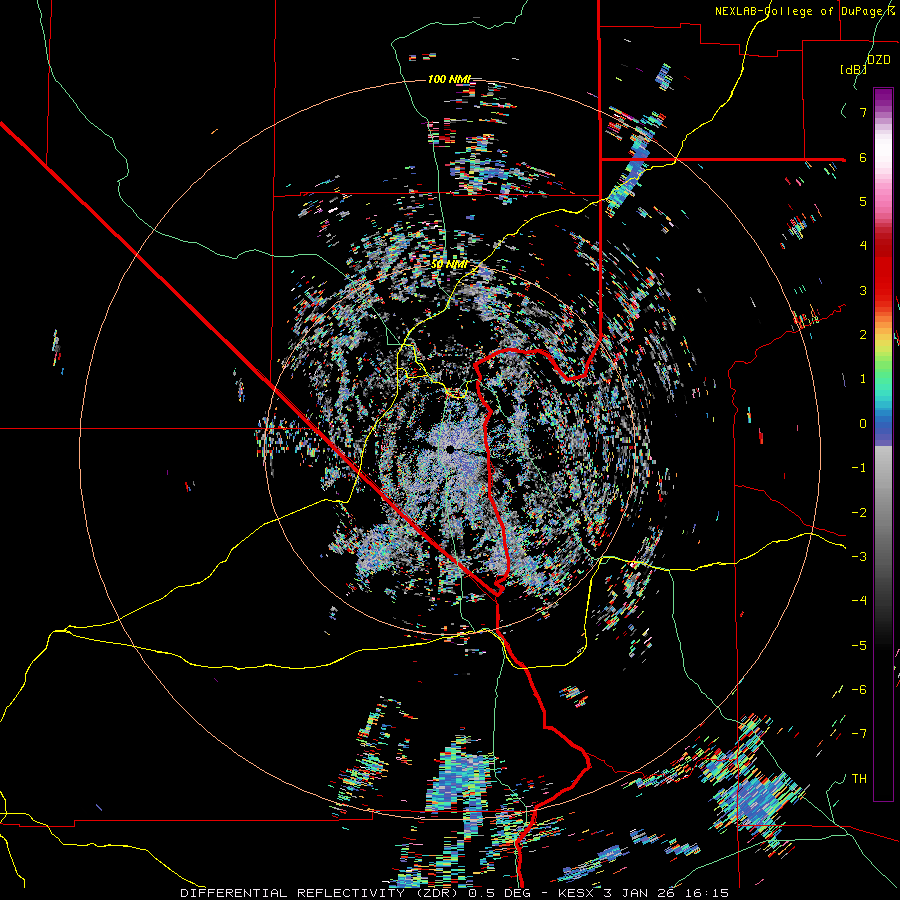The width and height of the screenshot is (900, 900).
Task: Click the red section of the color bar
Action: [x=883, y=270]
